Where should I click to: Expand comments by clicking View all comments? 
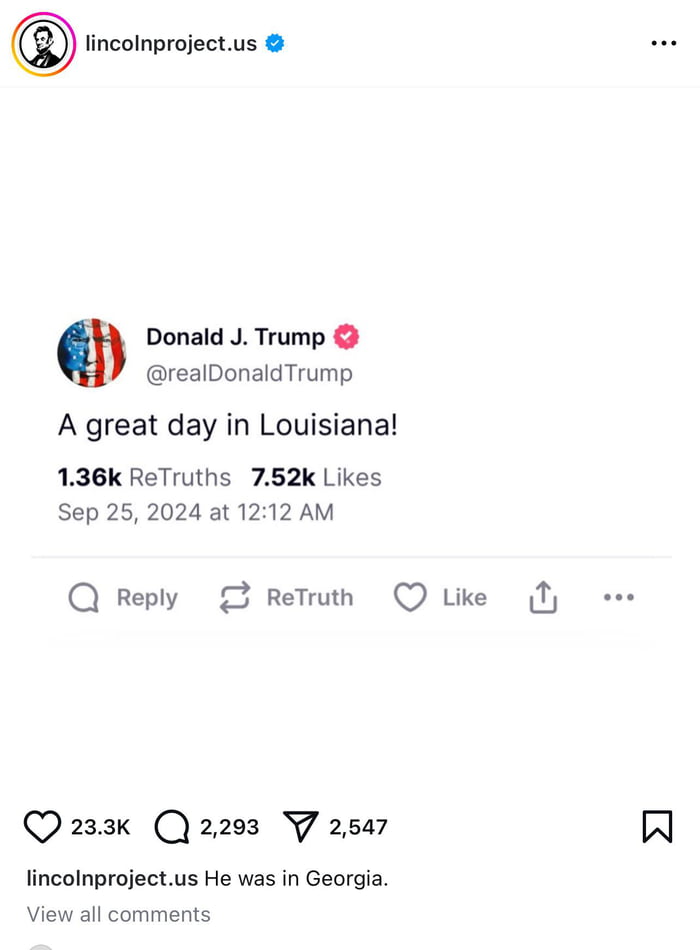(x=118, y=914)
